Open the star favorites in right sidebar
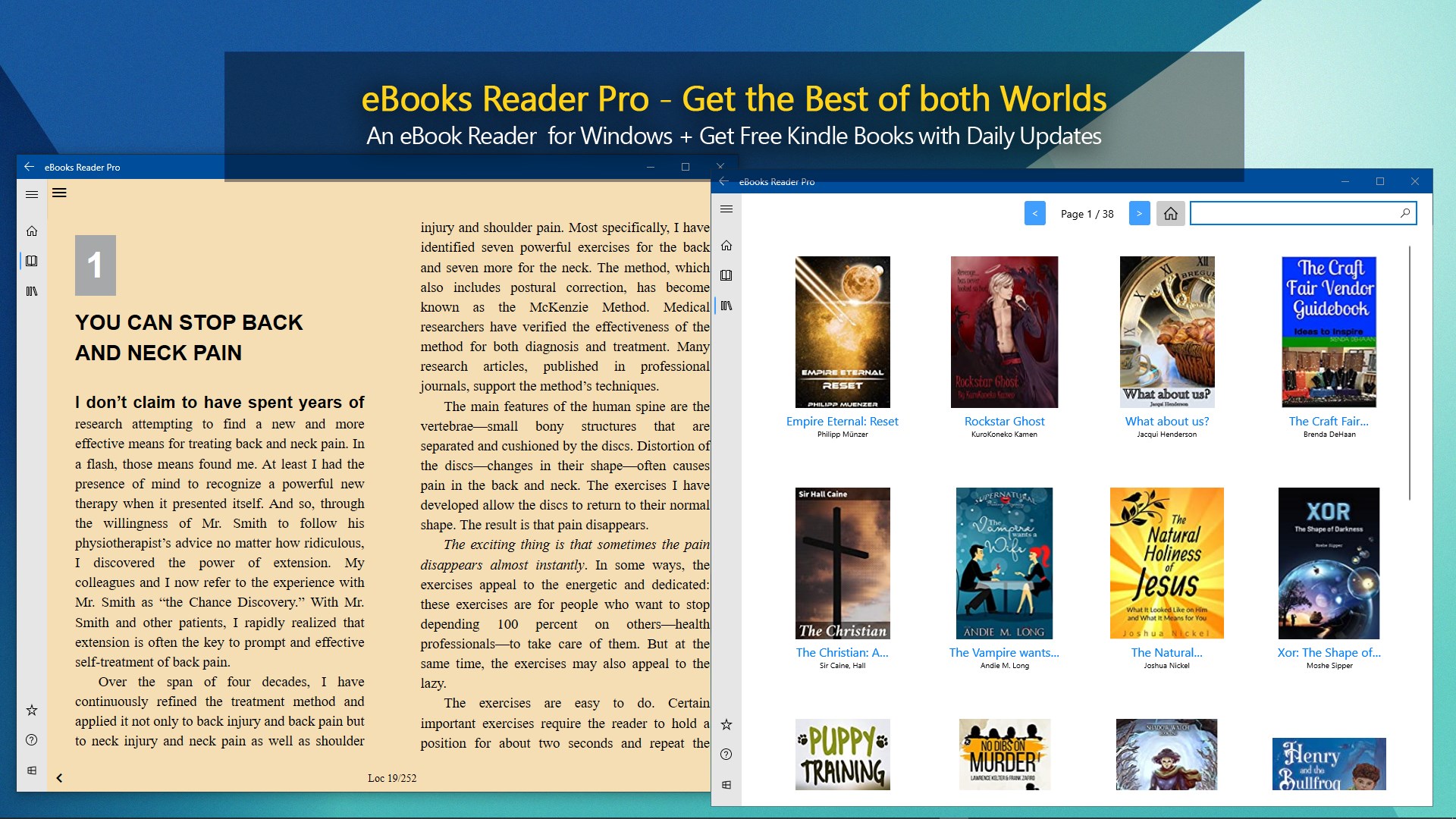Image resolution: width=1456 pixels, height=819 pixels. coord(726,725)
